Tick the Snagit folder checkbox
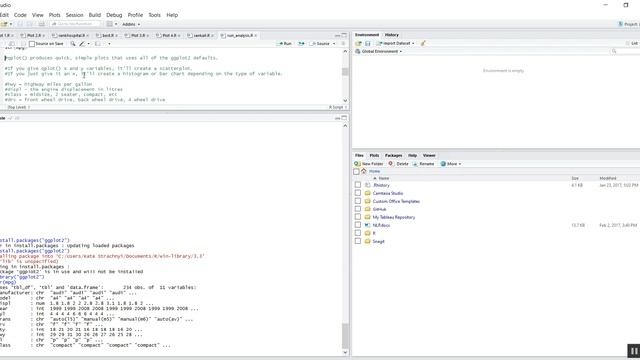The height and width of the screenshot is (360, 640). click(x=358, y=241)
